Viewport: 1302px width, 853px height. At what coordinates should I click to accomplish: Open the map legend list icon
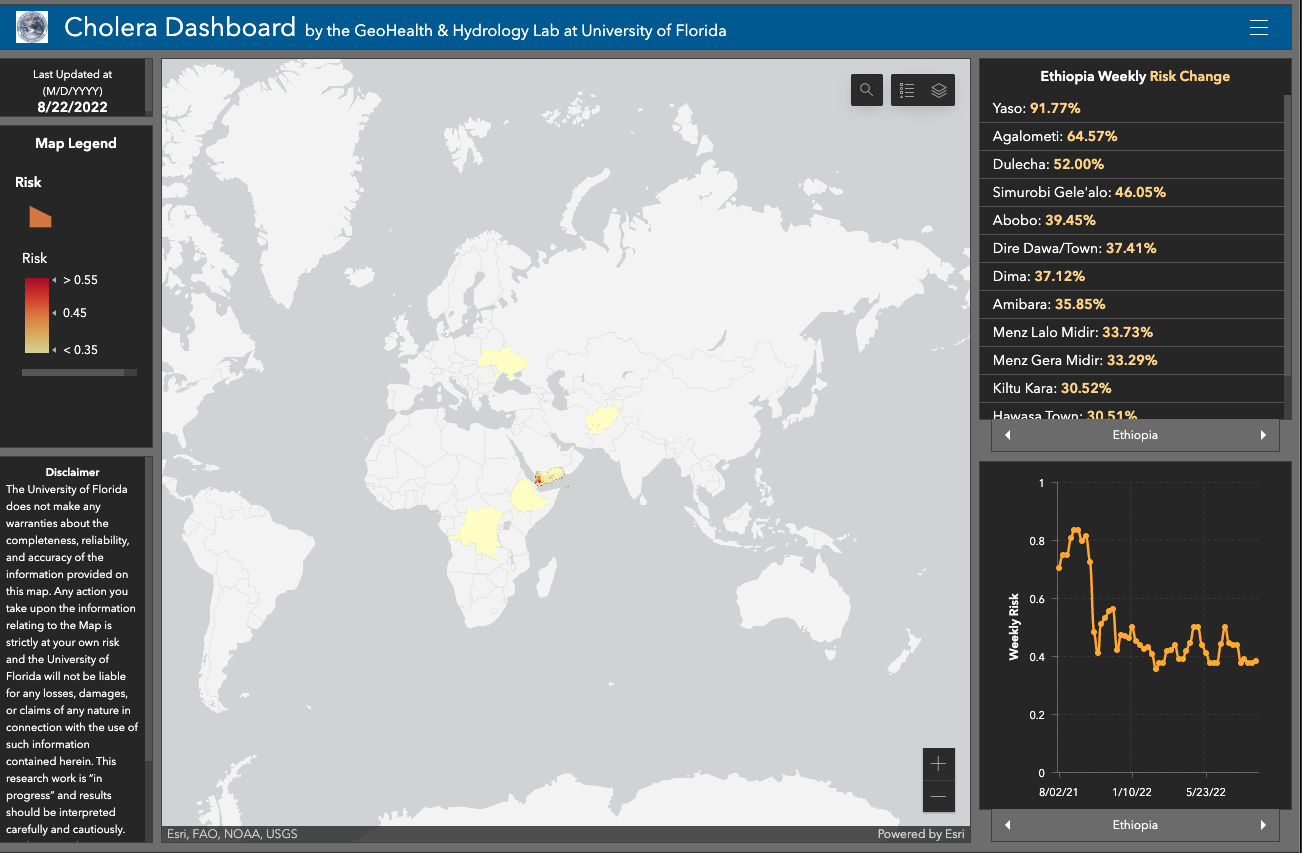tap(907, 90)
